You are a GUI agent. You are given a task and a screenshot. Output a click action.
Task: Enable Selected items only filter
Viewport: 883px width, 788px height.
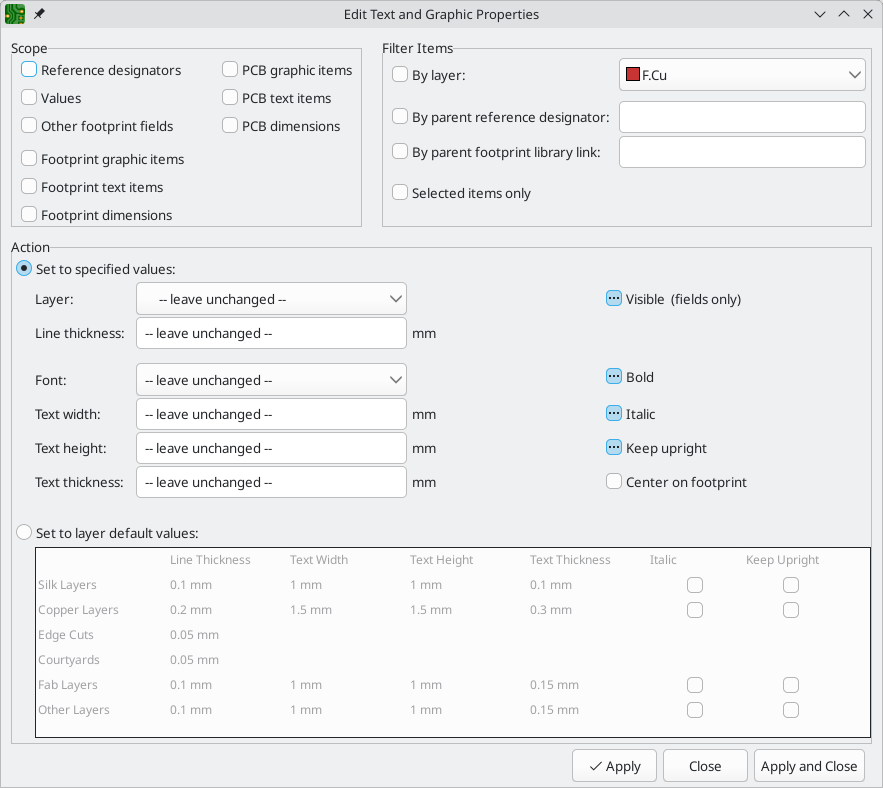point(400,192)
